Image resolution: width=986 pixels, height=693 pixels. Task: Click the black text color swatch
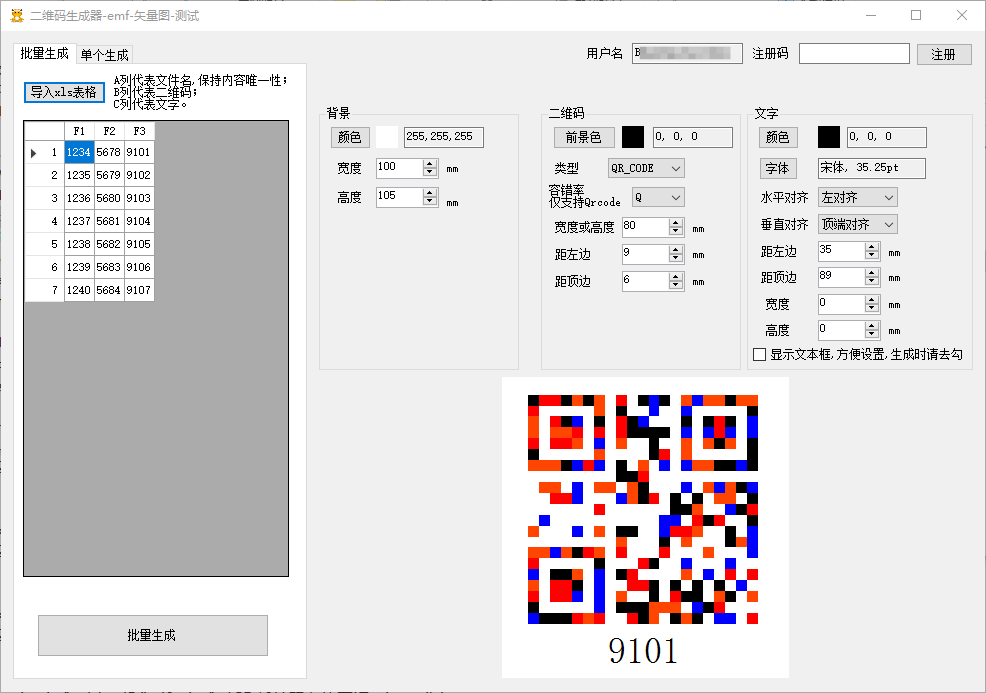(x=829, y=137)
